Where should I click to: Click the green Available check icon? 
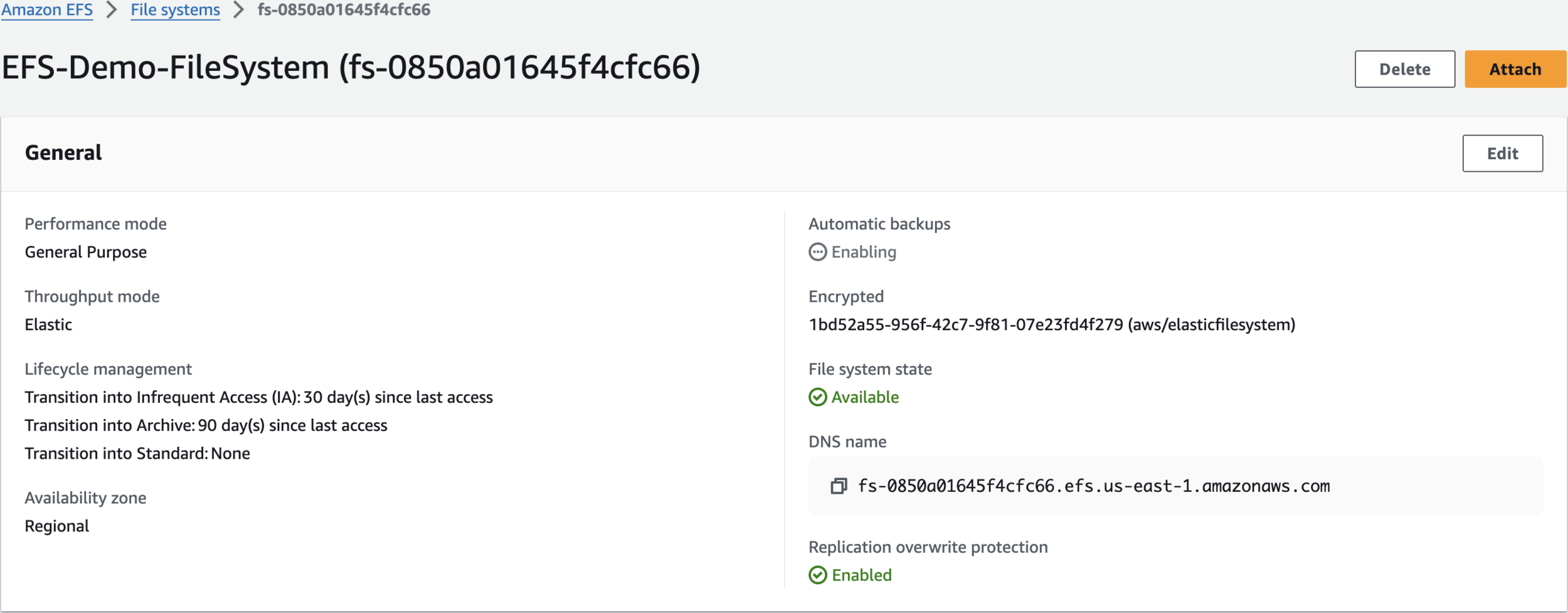[x=817, y=397]
